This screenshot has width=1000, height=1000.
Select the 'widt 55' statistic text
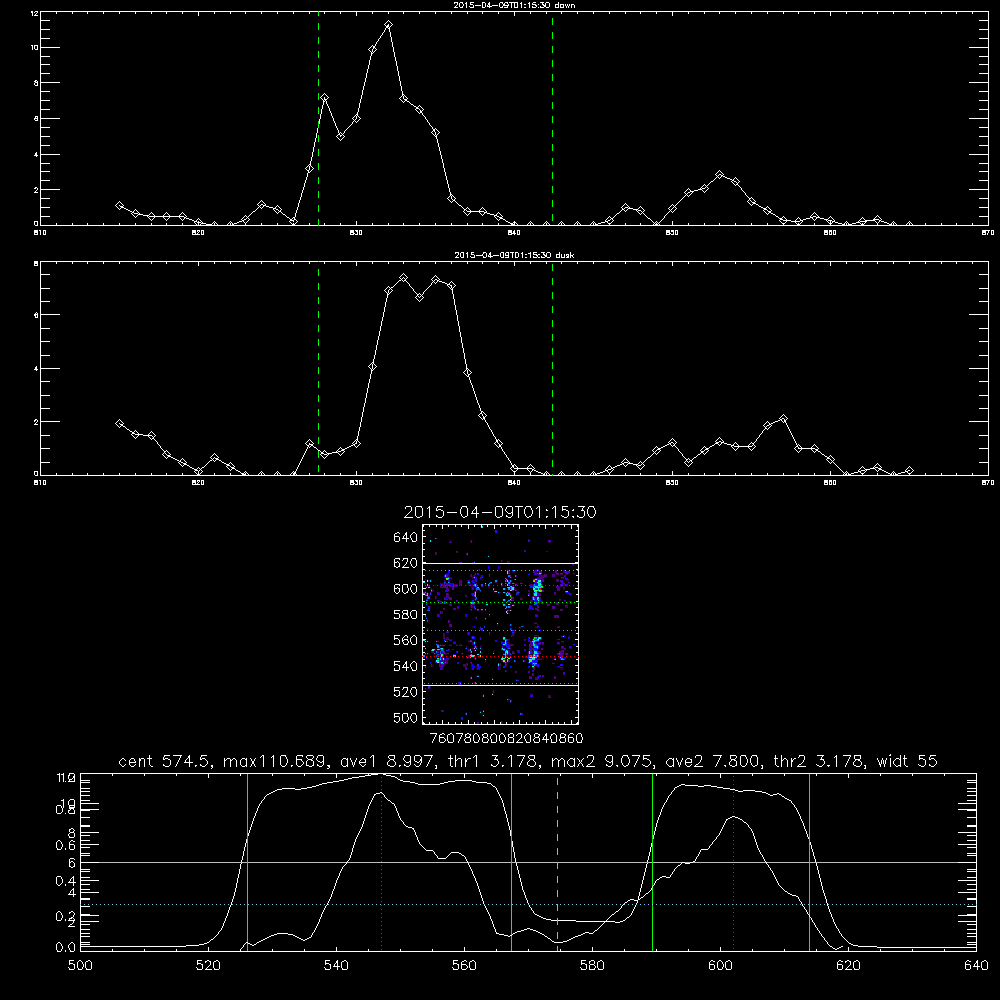pos(907,761)
